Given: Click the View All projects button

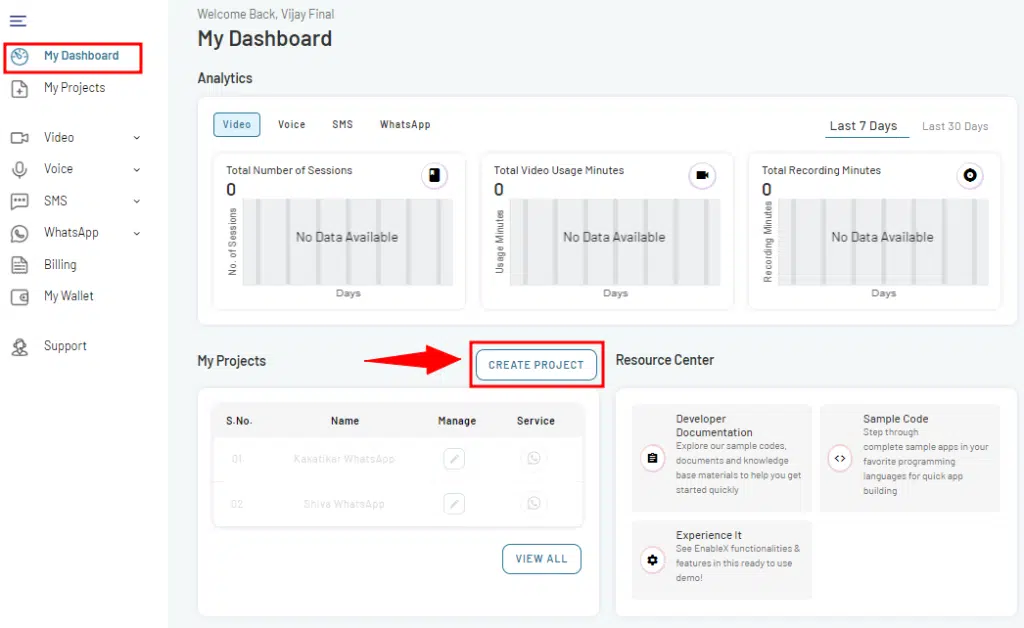Looking at the screenshot, I should pyautogui.click(x=541, y=559).
